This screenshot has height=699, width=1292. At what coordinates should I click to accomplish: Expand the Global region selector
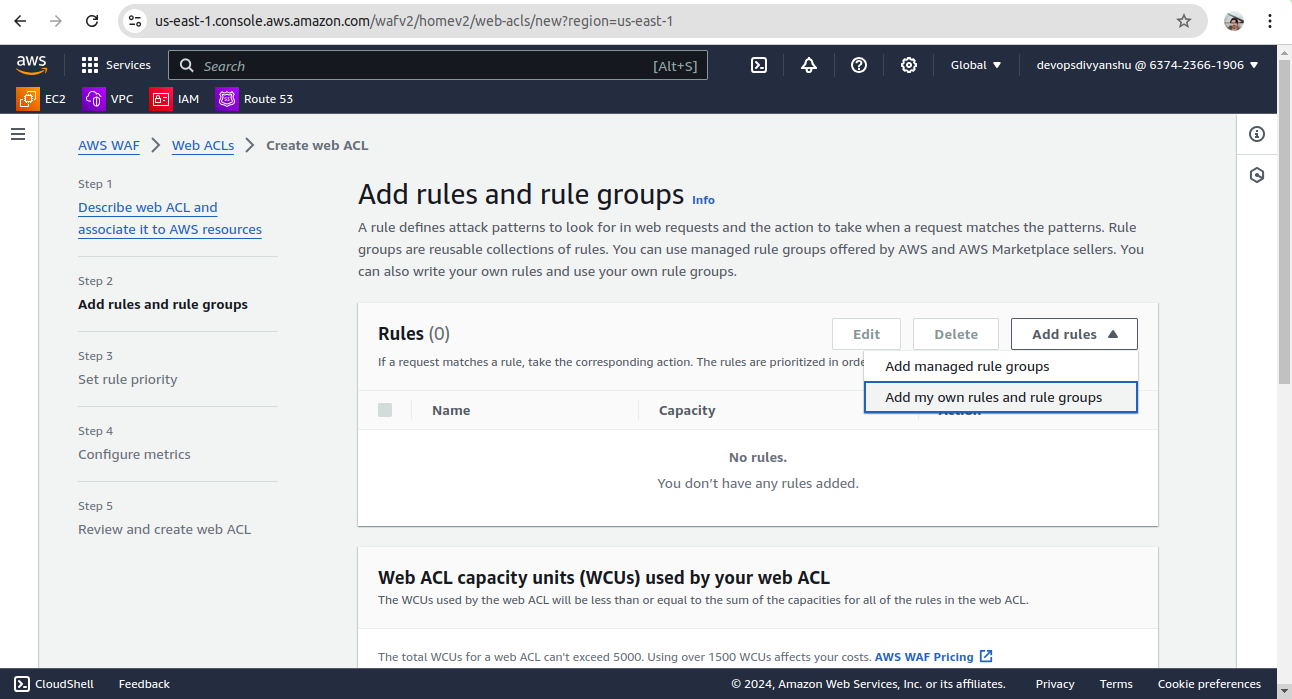pyautogui.click(x=975, y=65)
